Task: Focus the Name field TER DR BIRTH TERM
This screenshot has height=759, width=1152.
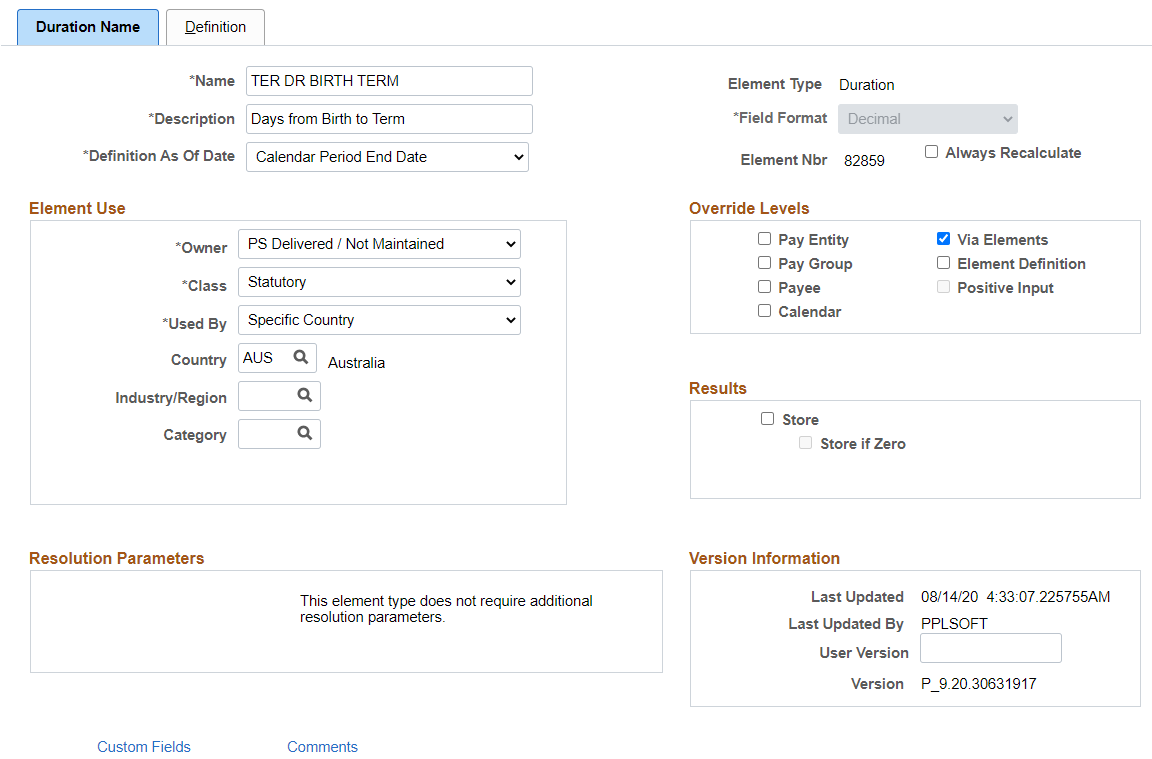Action: tap(389, 81)
